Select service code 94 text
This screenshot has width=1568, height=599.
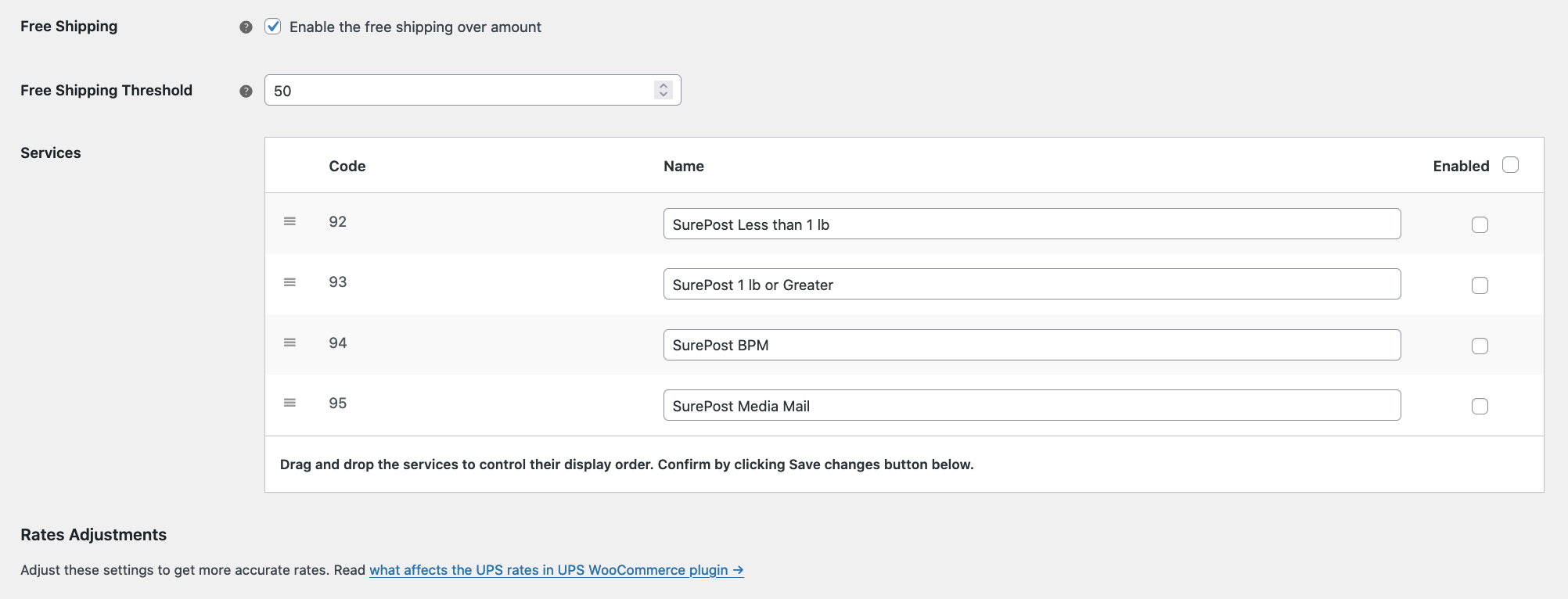pos(338,343)
